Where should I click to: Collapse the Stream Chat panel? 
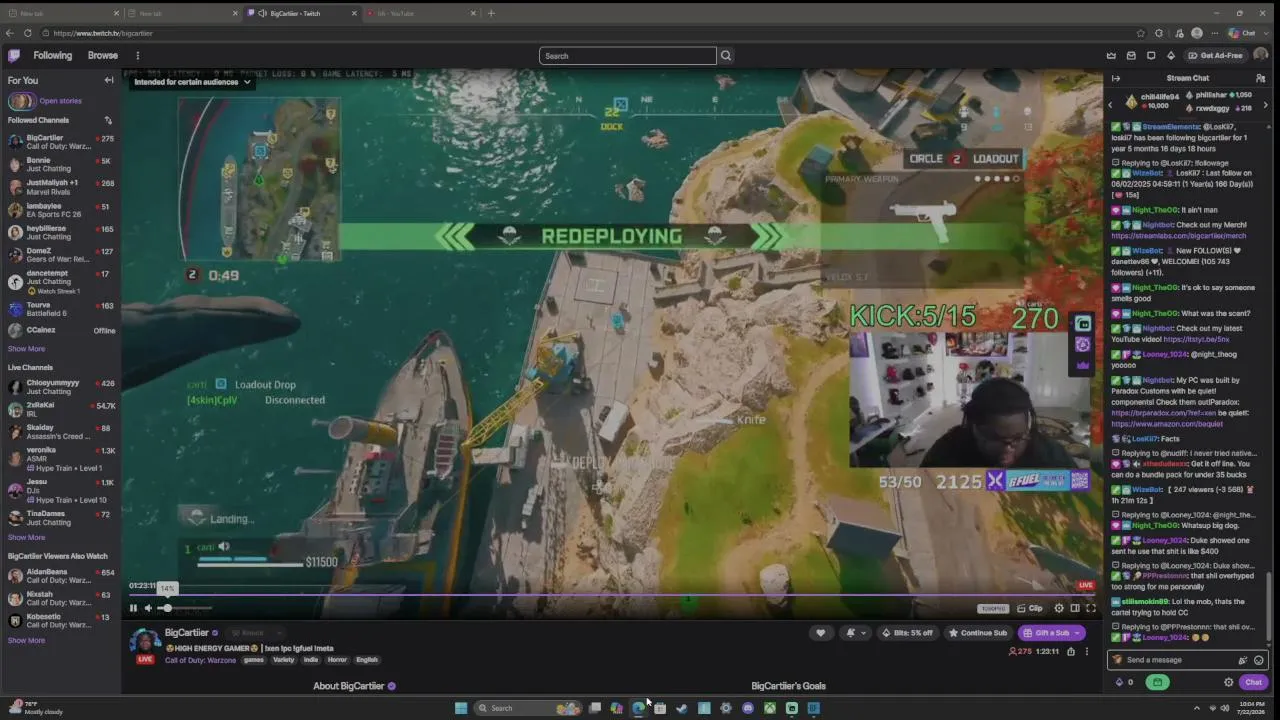(1116, 78)
